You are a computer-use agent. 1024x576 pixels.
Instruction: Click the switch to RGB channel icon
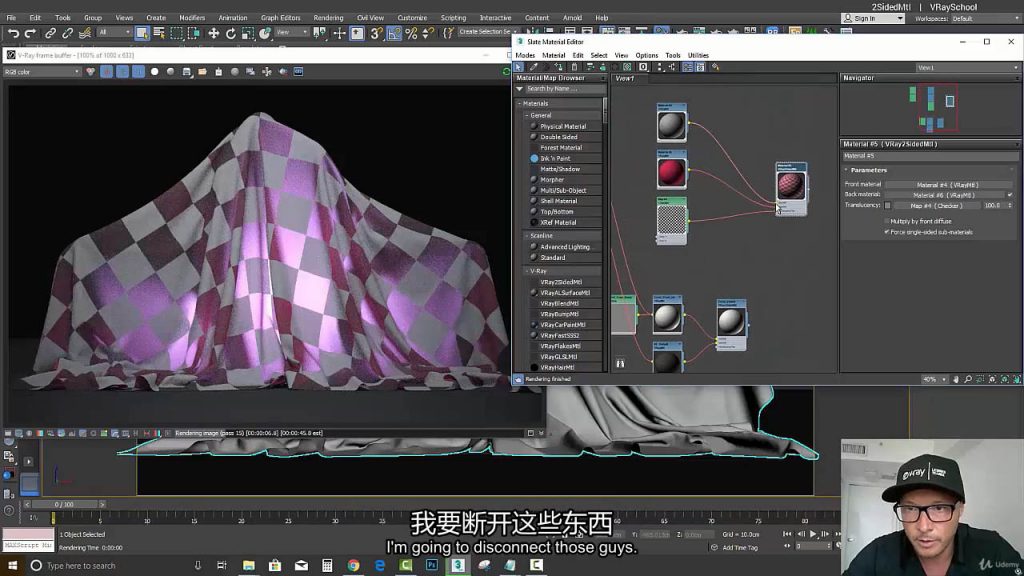tap(90, 72)
